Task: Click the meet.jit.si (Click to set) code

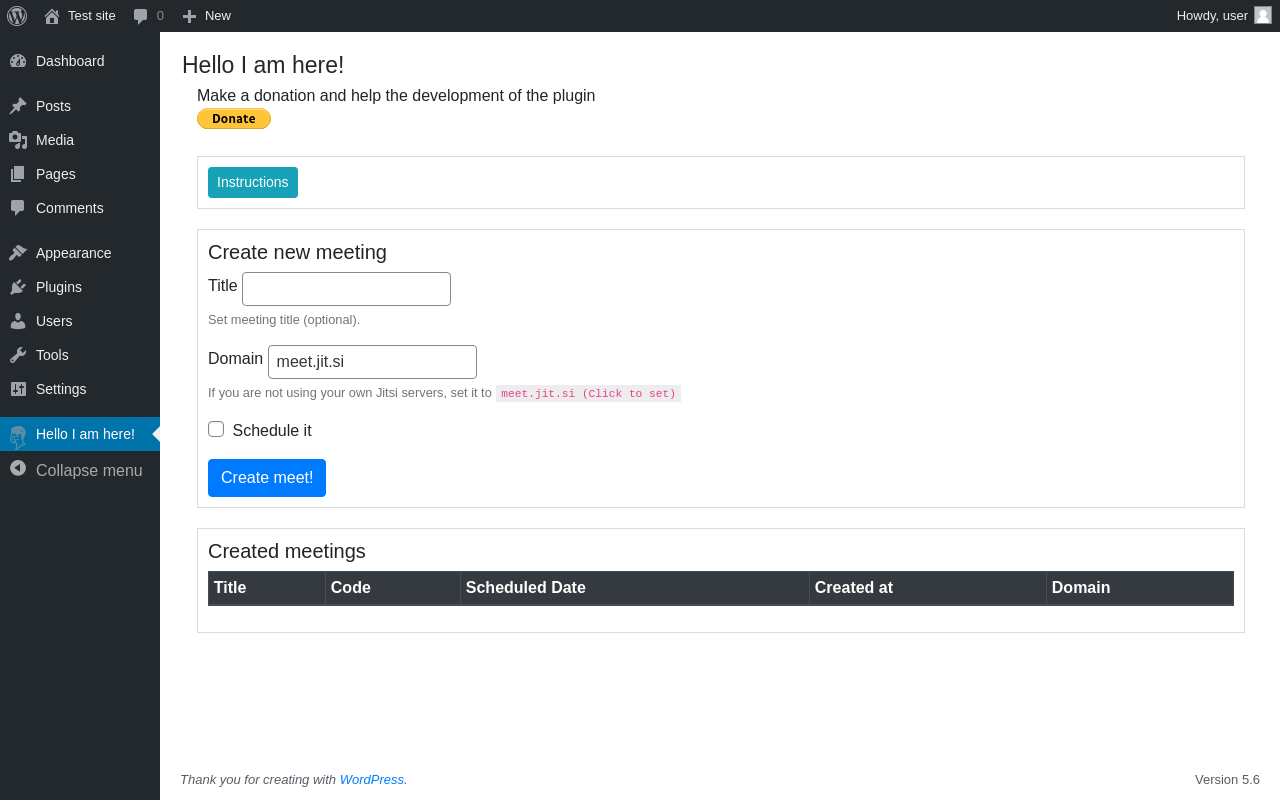Action: click(x=588, y=394)
